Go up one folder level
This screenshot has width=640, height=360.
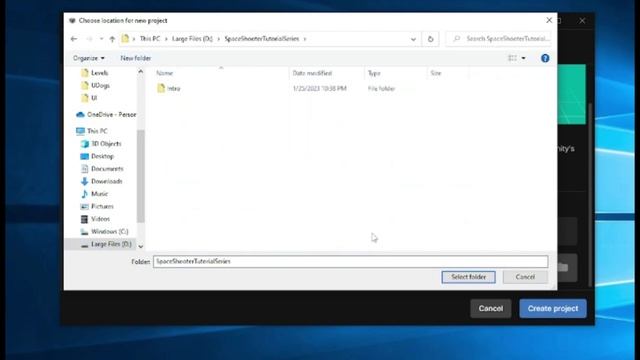coord(112,39)
